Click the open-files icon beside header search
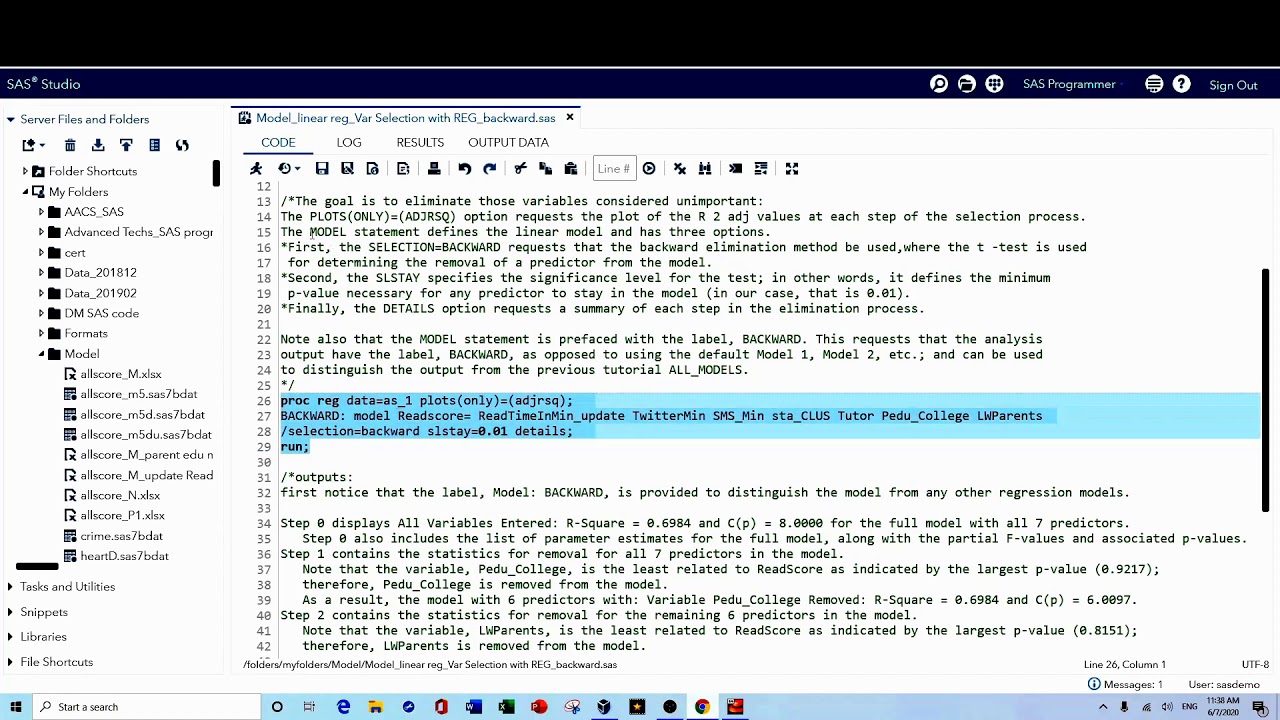The height and width of the screenshot is (720, 1280). tap(966, 85)
